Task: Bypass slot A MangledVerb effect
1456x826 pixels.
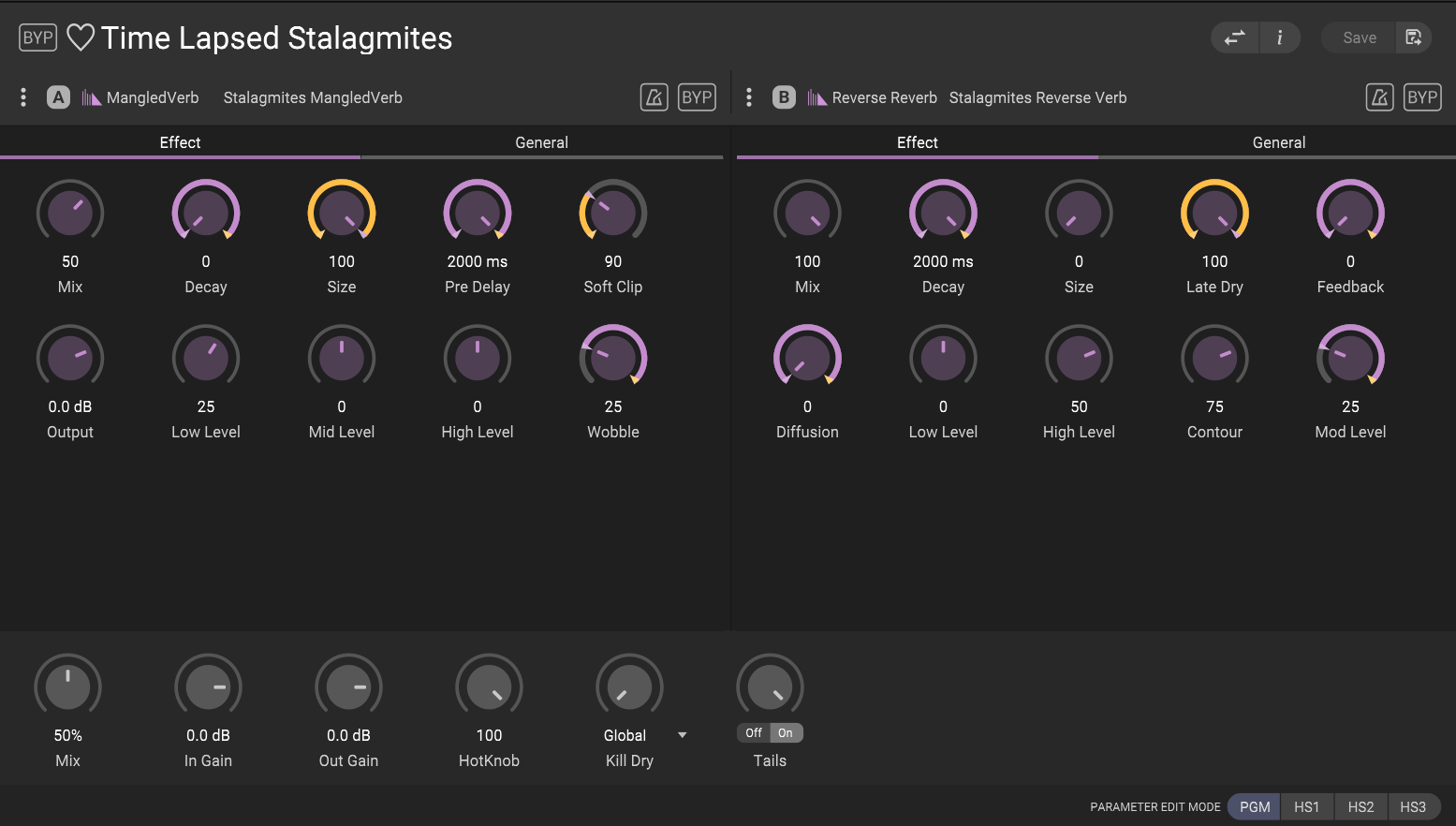Action: [x=697, y=97]
